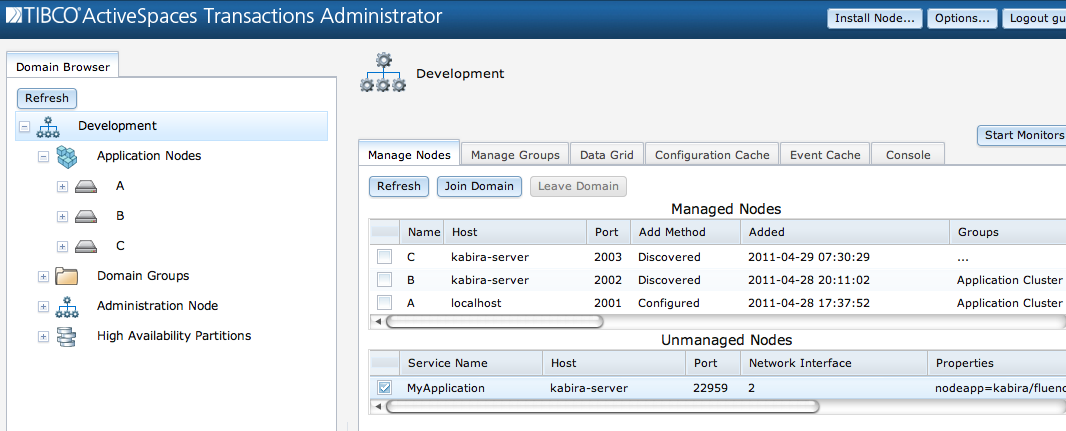Switch to the Console tab
Screen dimensions: 1066x431
pyautogui.click(x=908, y=154)
